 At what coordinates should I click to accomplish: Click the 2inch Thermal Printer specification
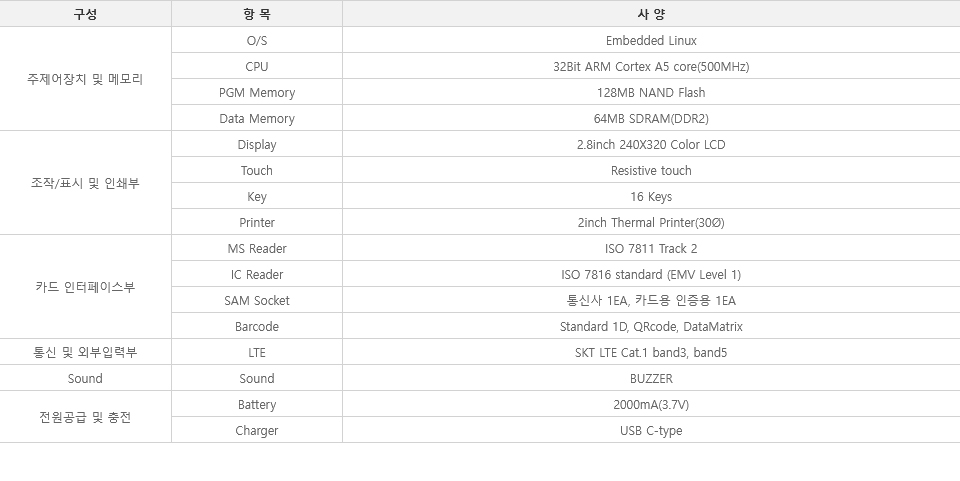651,222
